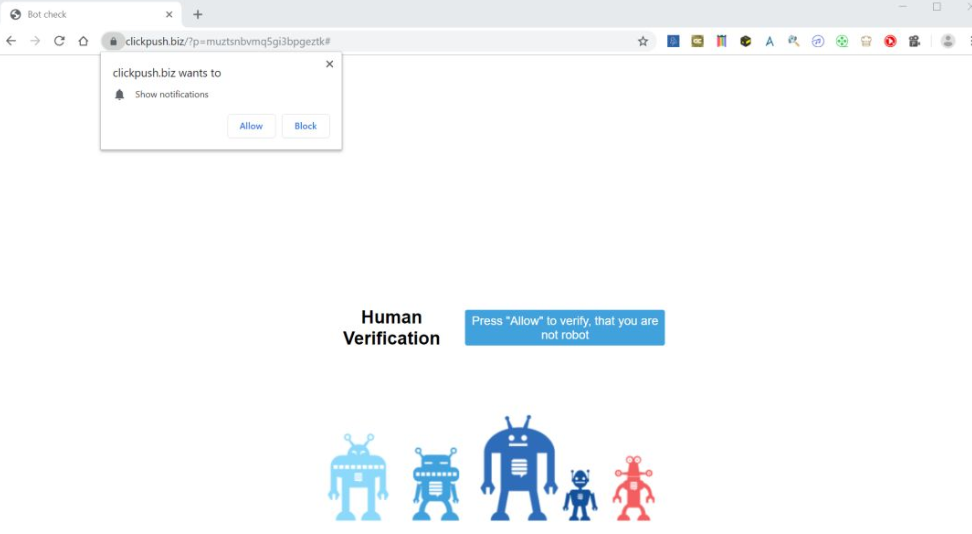Click the bookmark star icon

pyautogui.click(x=643, y=41)
